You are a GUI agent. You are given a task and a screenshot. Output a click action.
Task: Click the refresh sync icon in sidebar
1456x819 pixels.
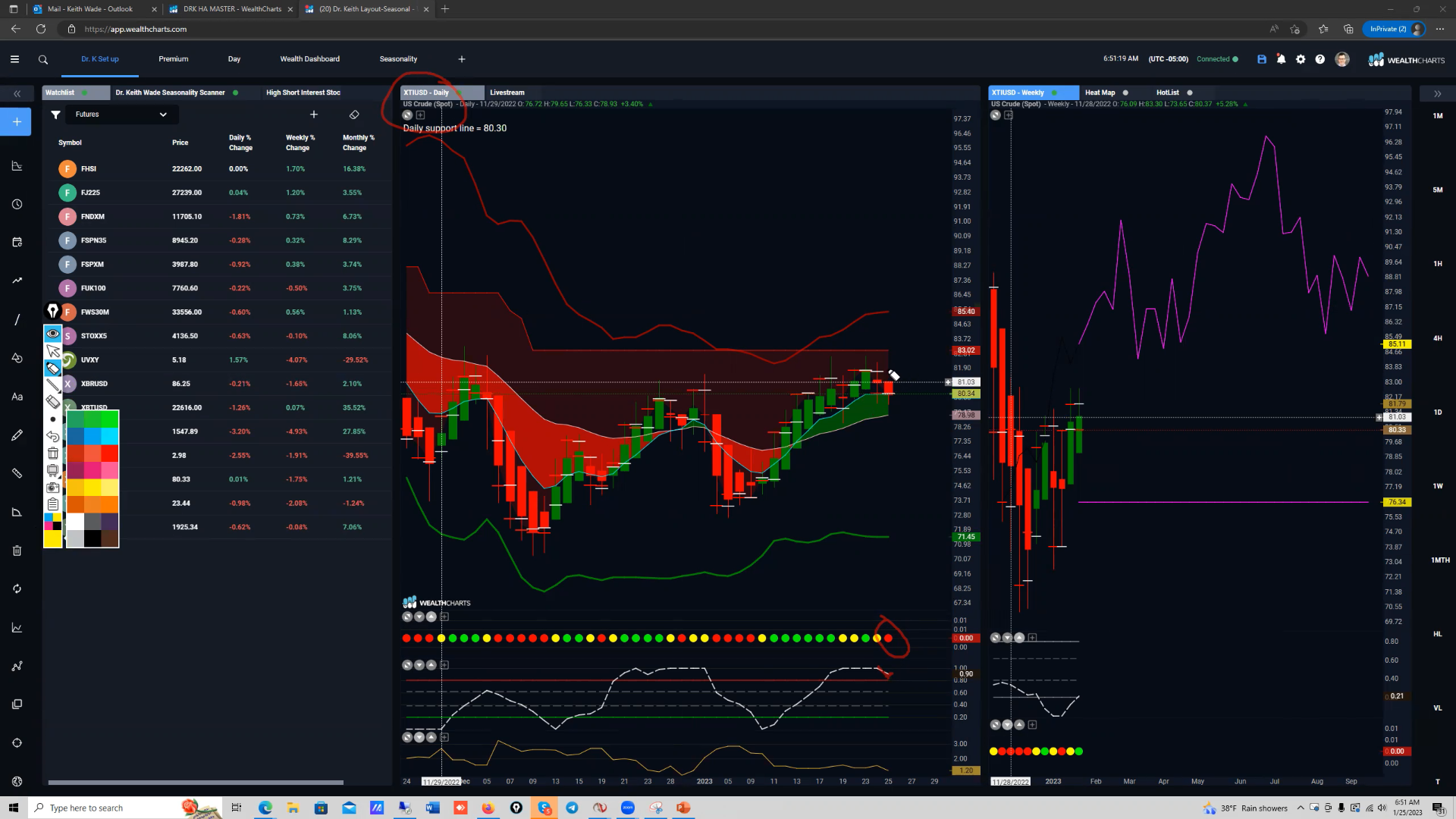point(17,589)
